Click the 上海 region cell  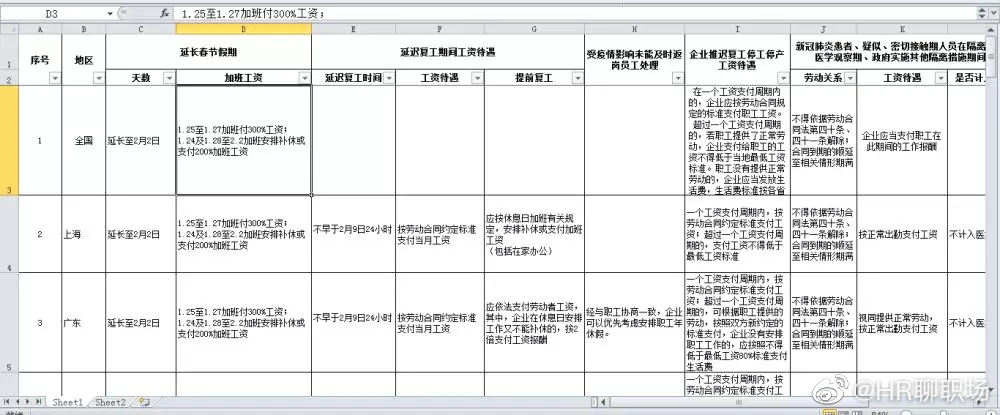click(84, 234)
